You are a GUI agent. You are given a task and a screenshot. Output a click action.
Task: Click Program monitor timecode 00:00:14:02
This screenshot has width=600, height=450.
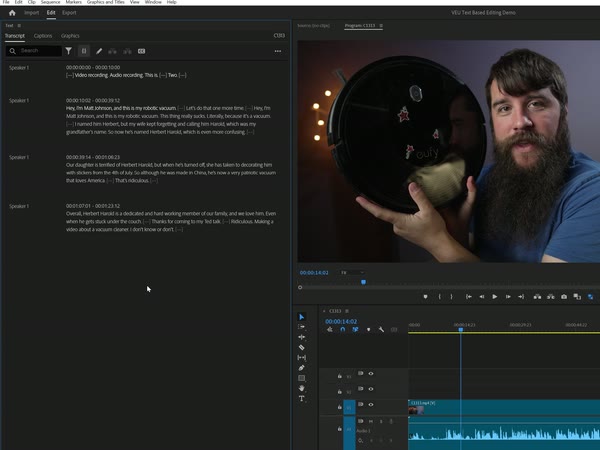point(314,273)
